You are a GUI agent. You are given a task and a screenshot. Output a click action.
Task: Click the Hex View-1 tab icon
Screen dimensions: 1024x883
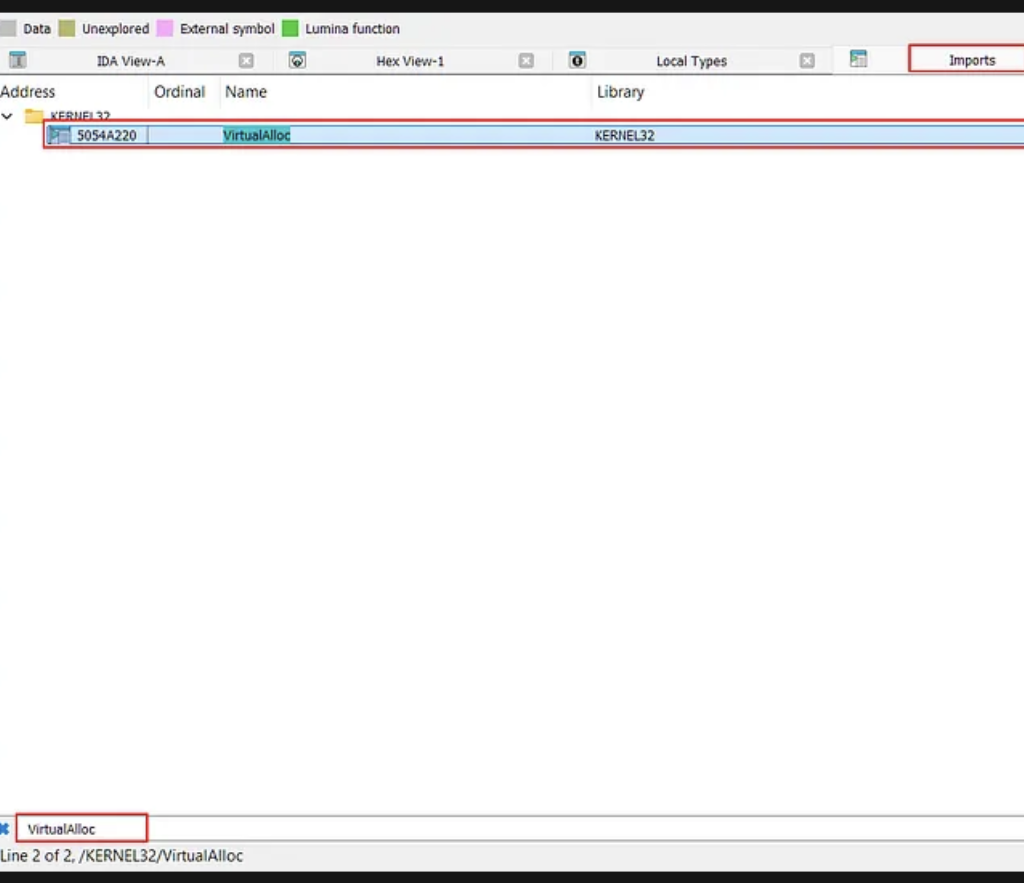pyautogui.click(x=297, y=60)
